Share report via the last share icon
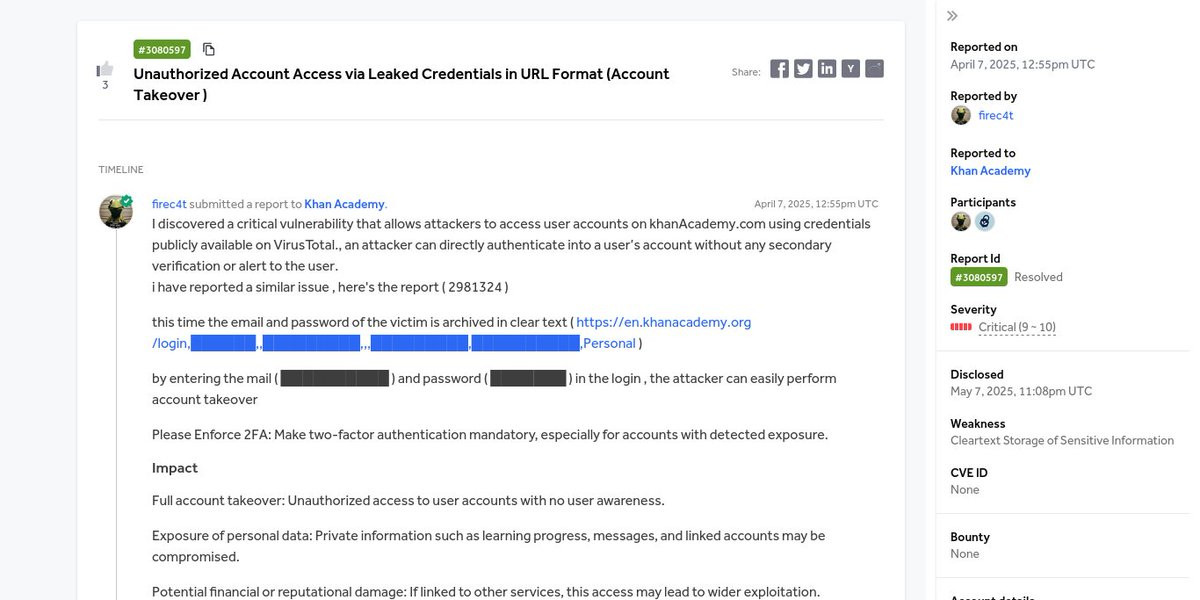Viewport: 1200px width, 600px height. pyautogui.click(x=874, y=69)
